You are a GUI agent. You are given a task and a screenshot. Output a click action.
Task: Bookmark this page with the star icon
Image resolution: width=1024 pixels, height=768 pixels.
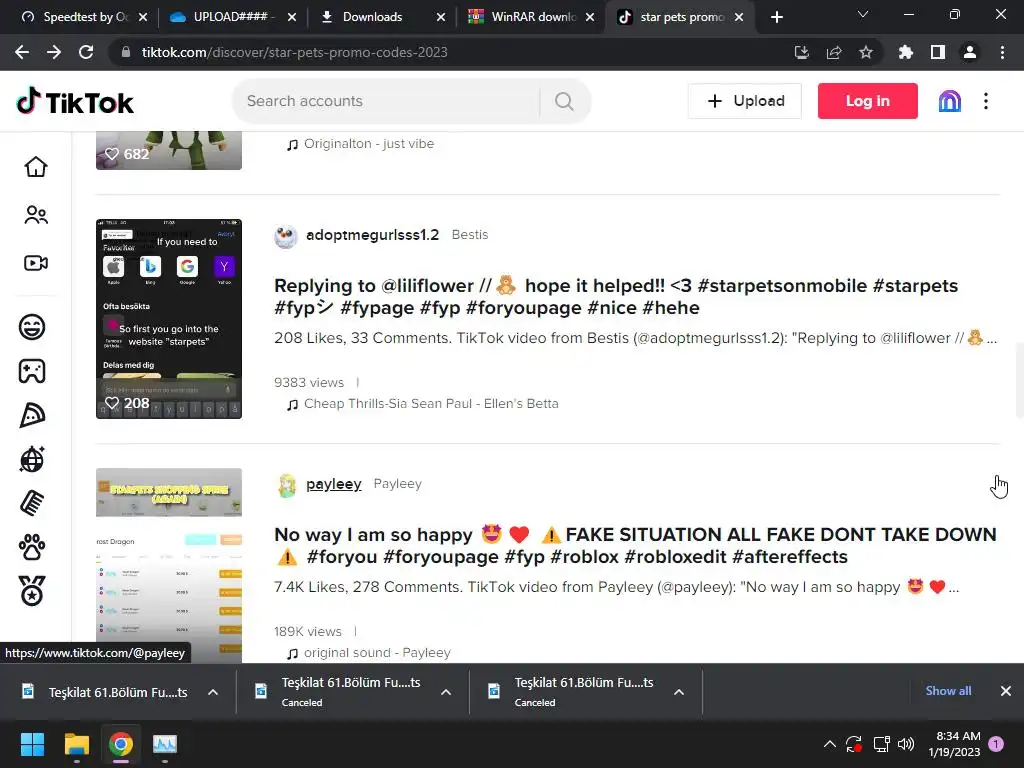click(x=866, y=52)
